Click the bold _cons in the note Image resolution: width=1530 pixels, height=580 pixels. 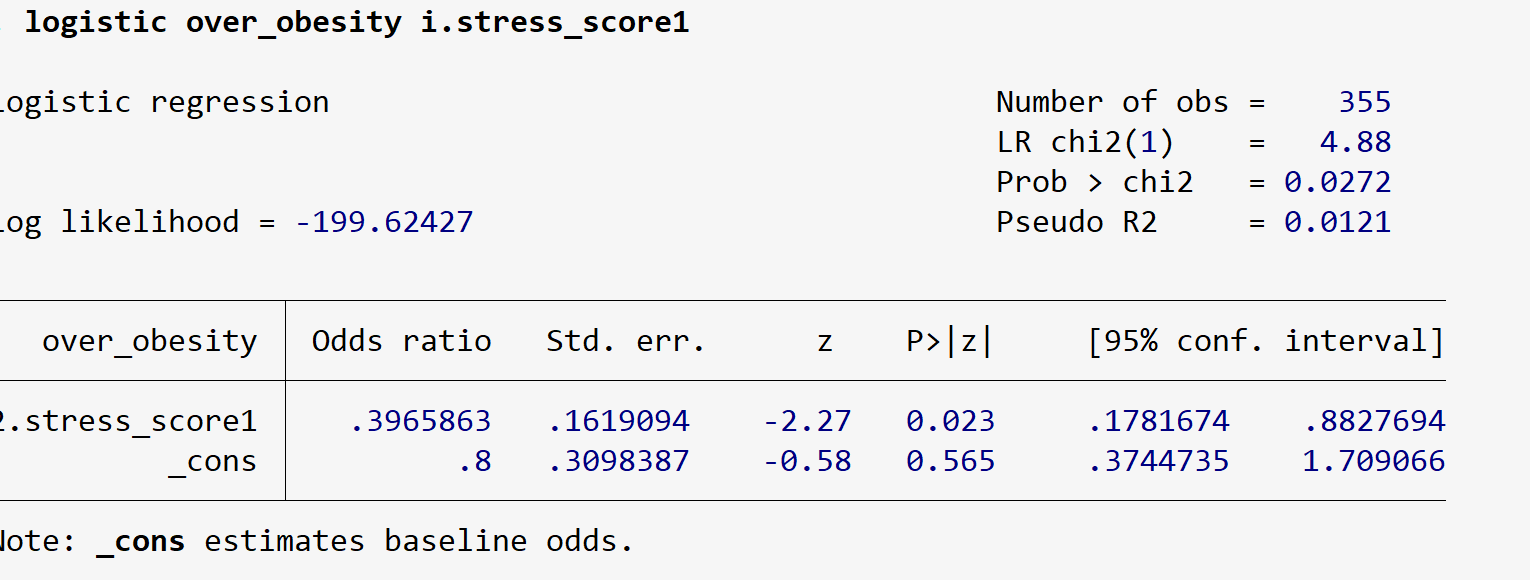140,542
